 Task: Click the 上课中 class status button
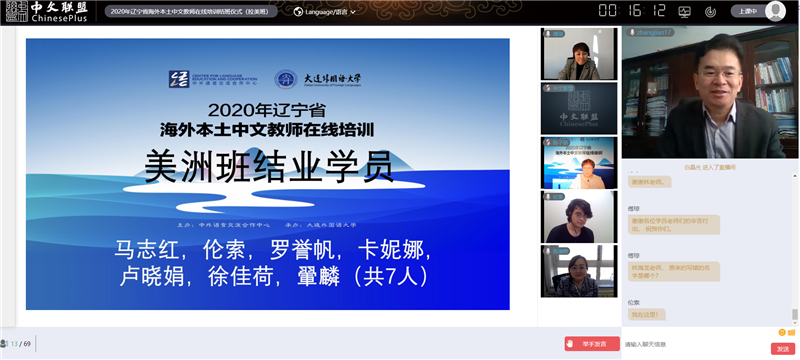[748, 11]
